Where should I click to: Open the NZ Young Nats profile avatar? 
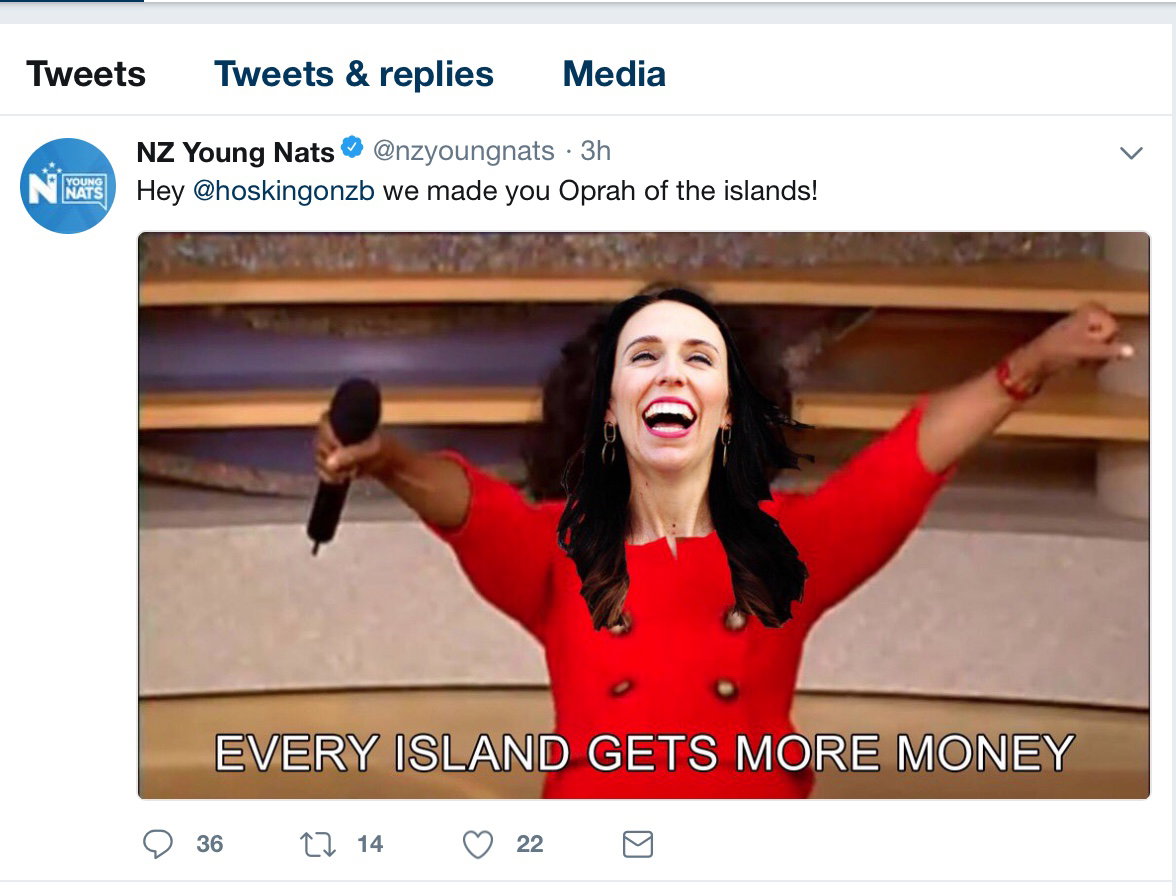click(68, 186)
